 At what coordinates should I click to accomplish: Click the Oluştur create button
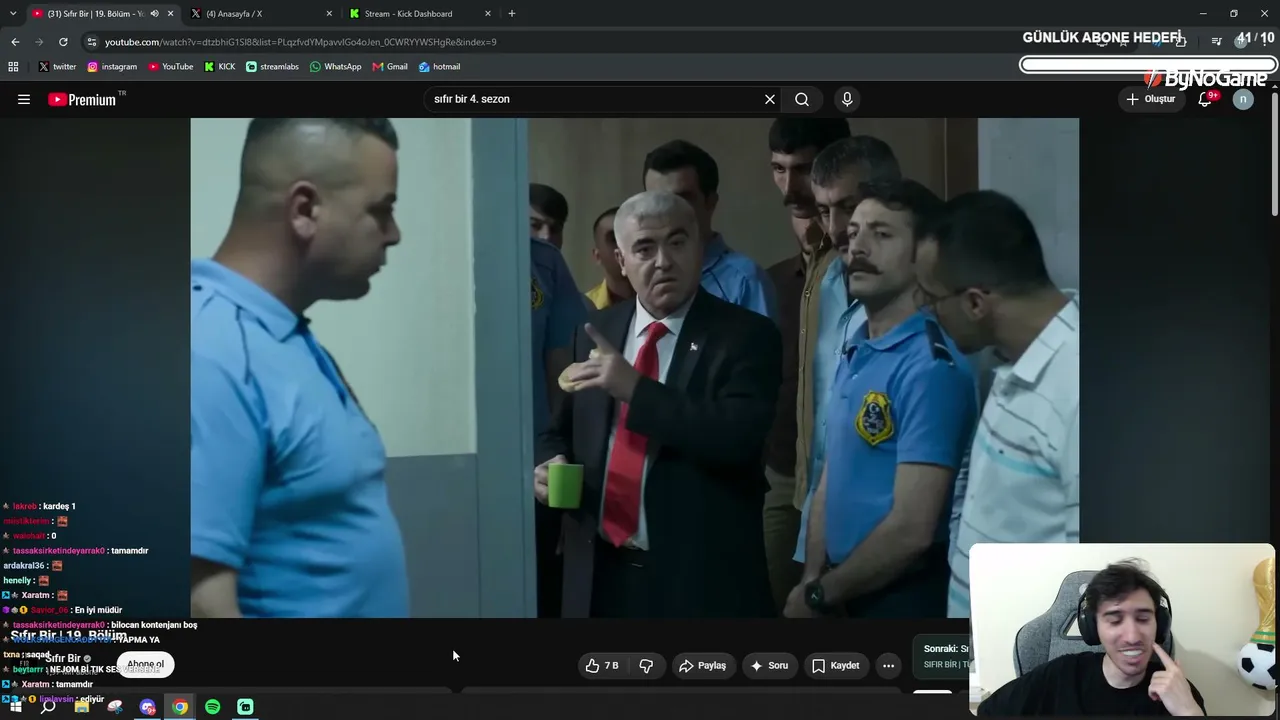(x=1151, y=99)
